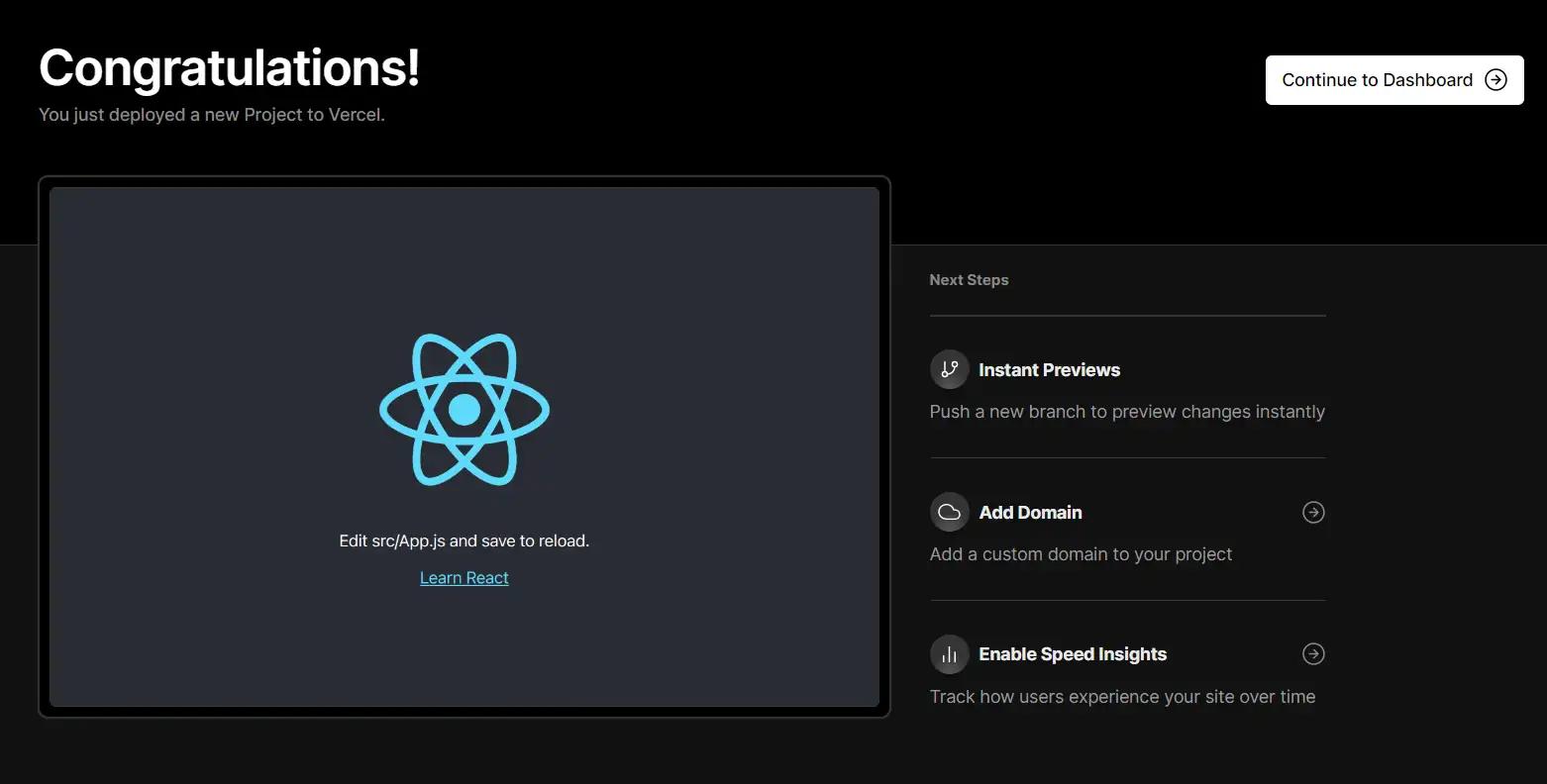This screenshot has height=784, width=1547.
Task: Open the Enable Speed Insights step
Action: 1128,671
